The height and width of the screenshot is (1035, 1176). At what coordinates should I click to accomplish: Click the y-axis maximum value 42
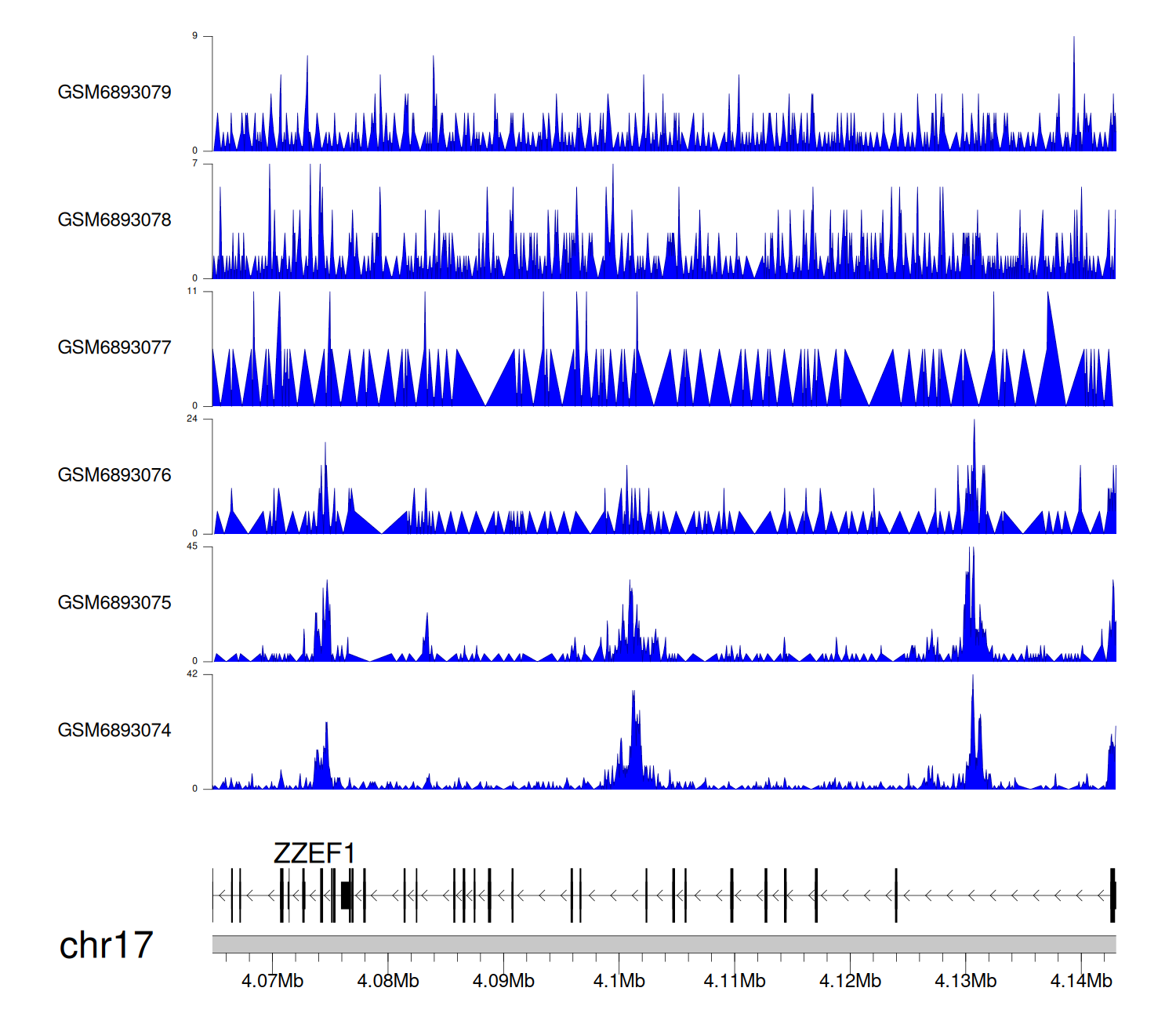[x=192, y=674]
